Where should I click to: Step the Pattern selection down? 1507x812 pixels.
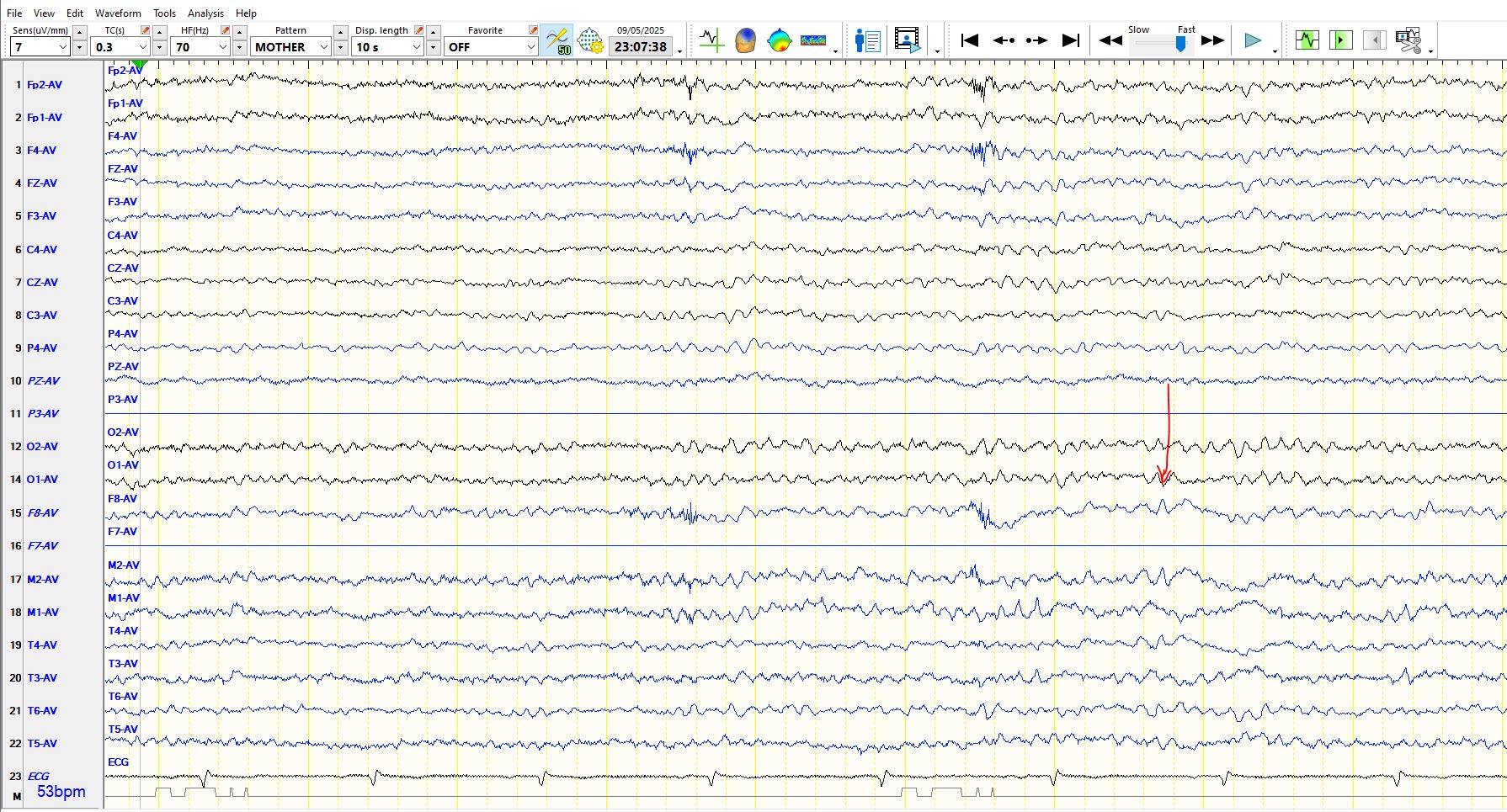[341, 47]
